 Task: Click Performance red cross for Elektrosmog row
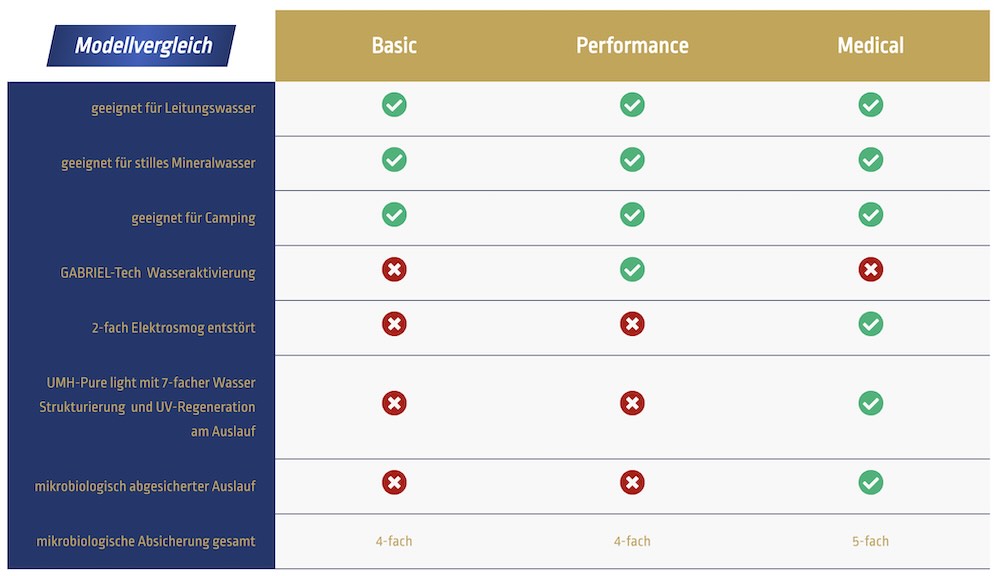click(632, 324)
